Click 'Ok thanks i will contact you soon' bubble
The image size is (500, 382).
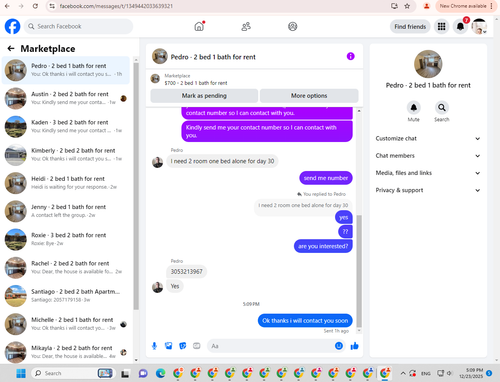click(305, 321)
